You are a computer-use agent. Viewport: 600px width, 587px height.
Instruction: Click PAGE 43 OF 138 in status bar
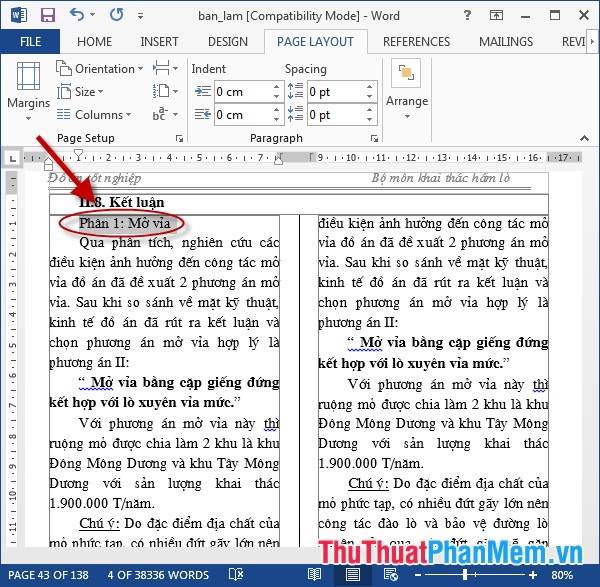(48, 575)
